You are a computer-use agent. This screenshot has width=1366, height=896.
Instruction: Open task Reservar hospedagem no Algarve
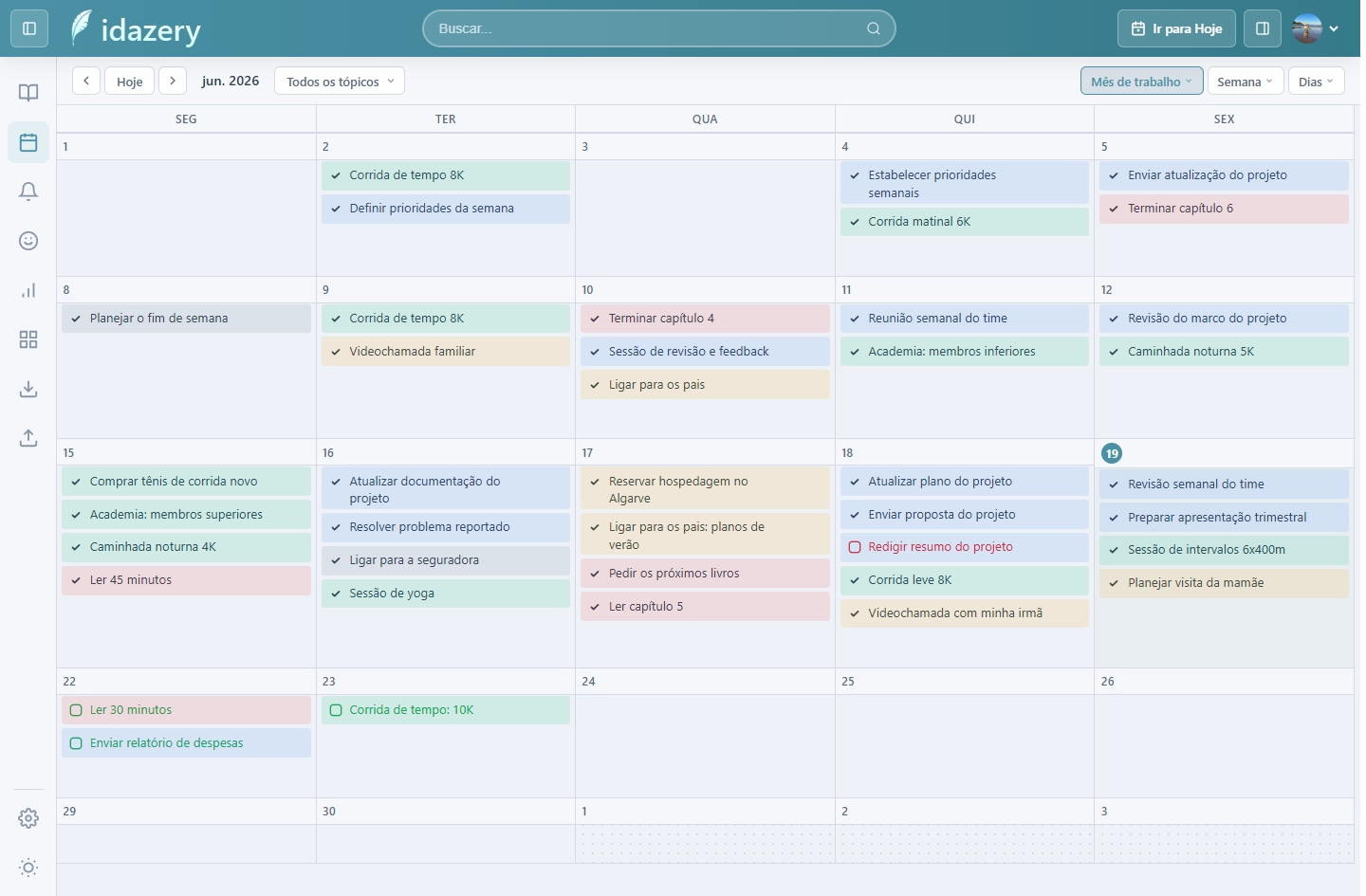pos(705,489)
